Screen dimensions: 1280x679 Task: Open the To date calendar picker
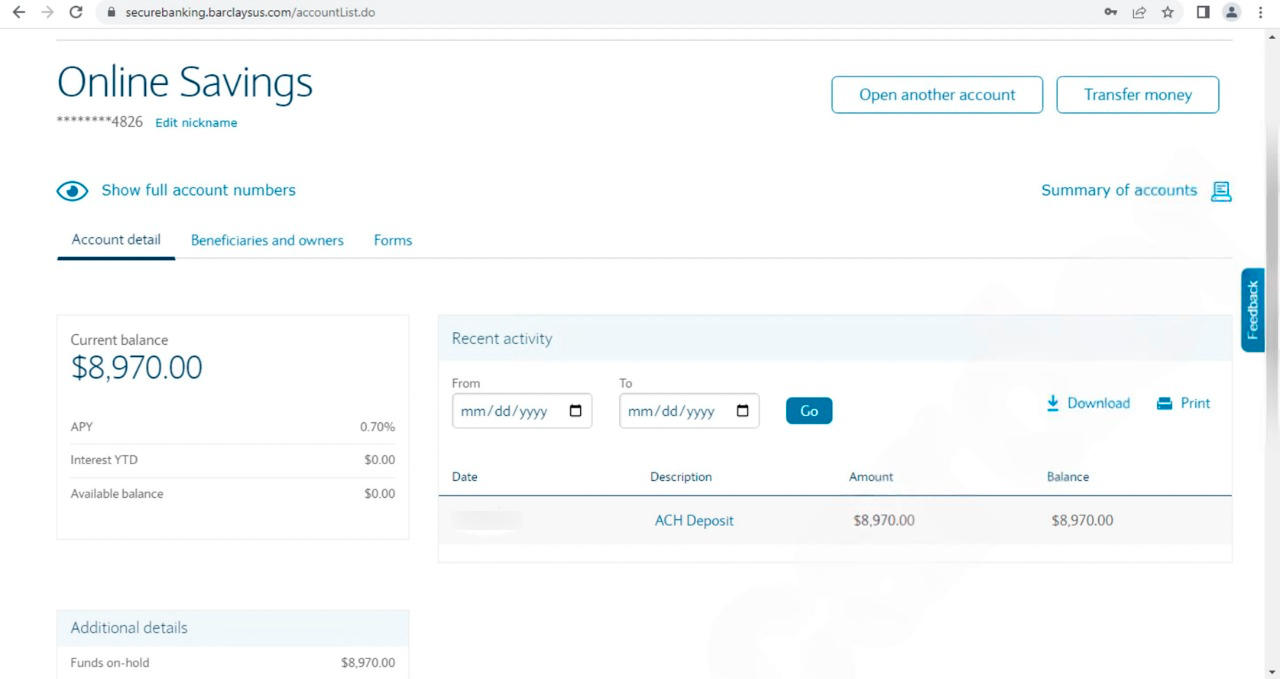pos(742,411)
